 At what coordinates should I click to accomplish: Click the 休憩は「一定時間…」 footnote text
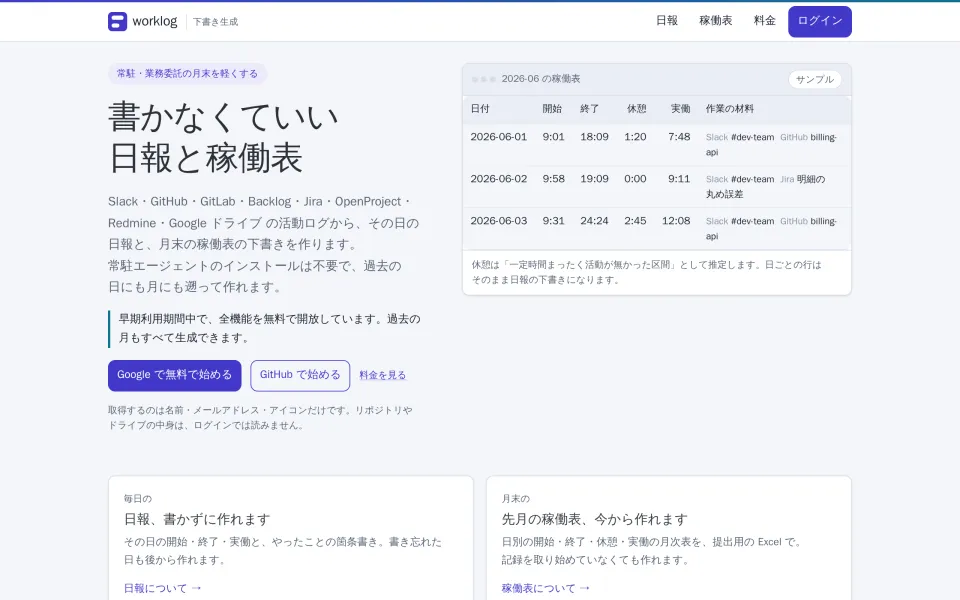pyautogui.click(x=647, y=272)
